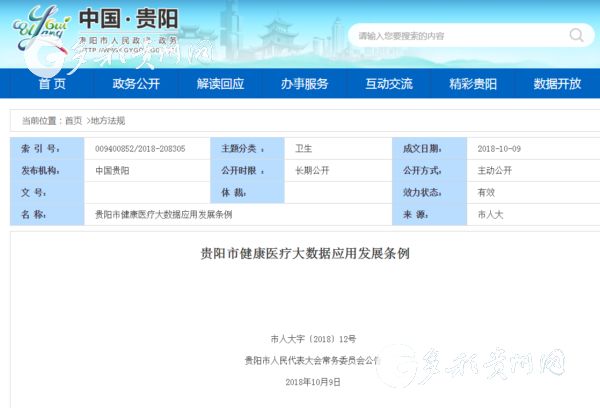Select the 卫生 topic category value
This screenshot has height=408, width=600.
[x=304, y=149]
